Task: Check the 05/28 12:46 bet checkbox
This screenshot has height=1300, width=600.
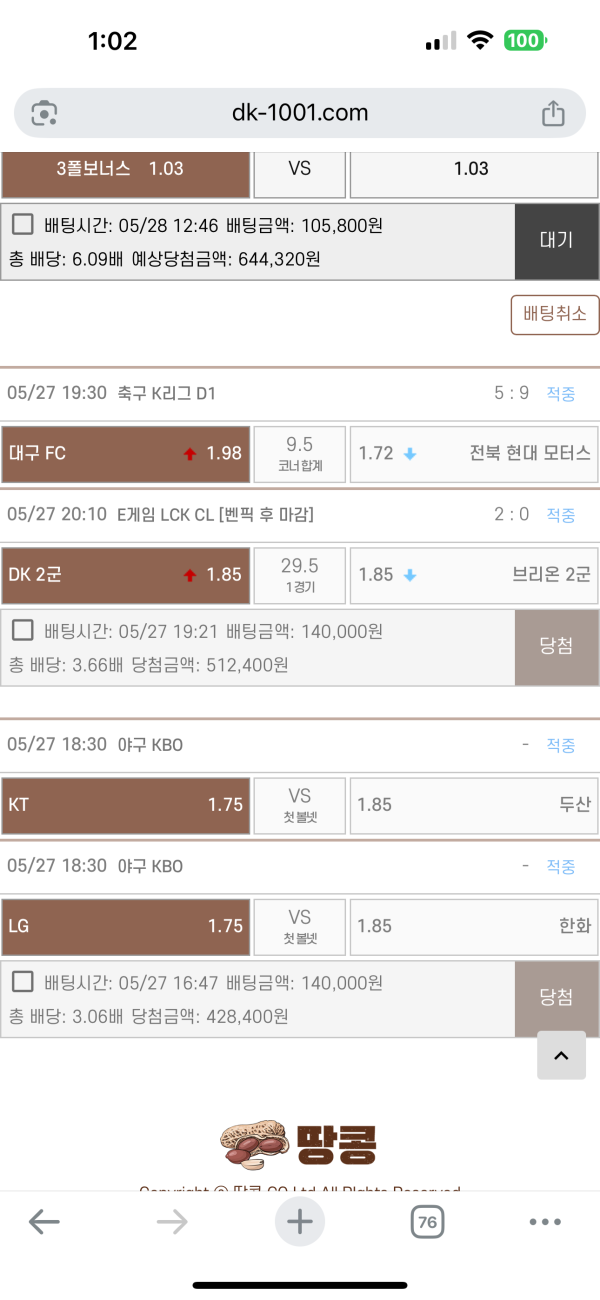Action: 23,225
